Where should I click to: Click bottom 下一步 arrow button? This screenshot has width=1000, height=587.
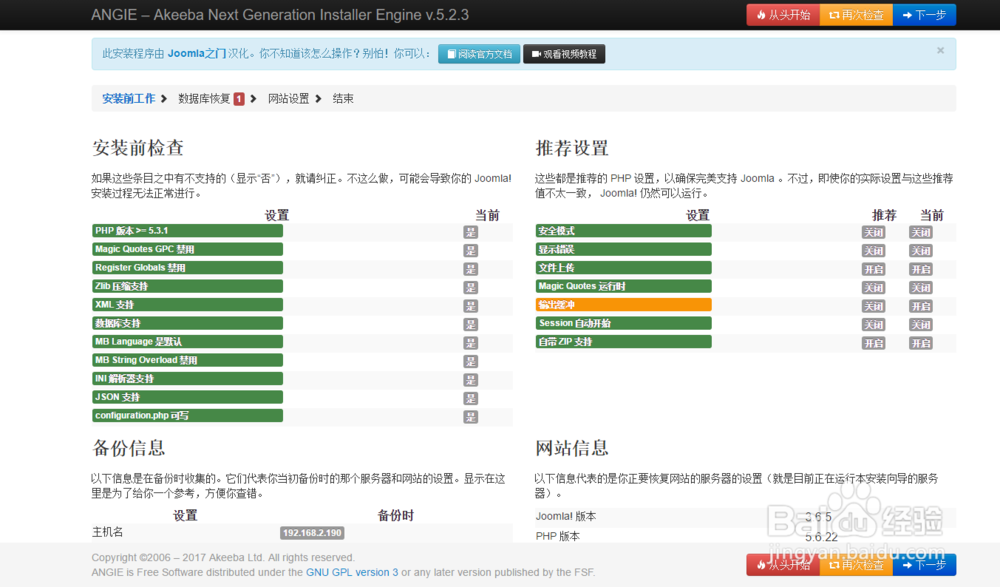tap(908, 565)
